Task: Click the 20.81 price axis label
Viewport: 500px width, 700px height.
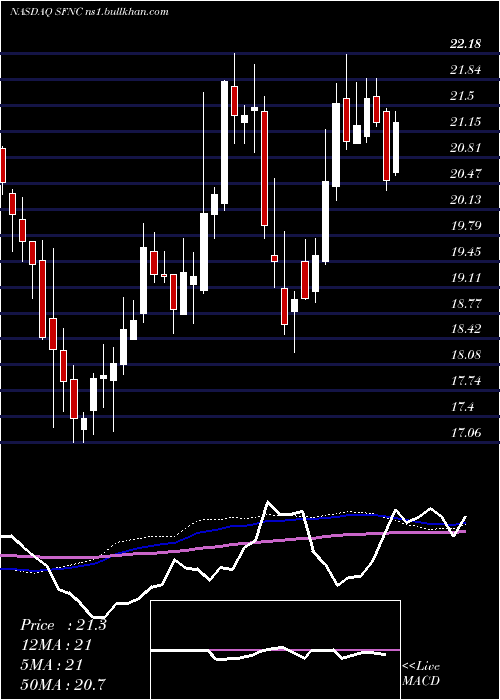Action: tap(466, 147)
